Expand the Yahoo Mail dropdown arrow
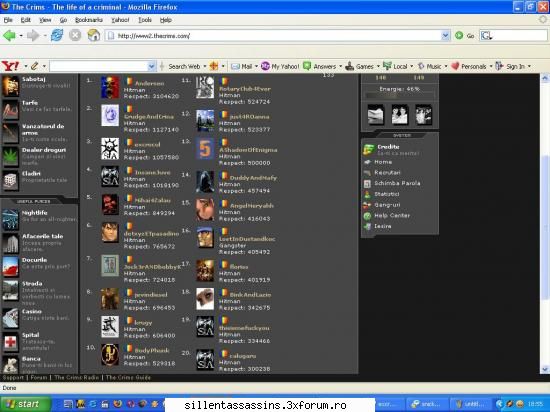The image size is (550, 412). (x=256, y=66)
